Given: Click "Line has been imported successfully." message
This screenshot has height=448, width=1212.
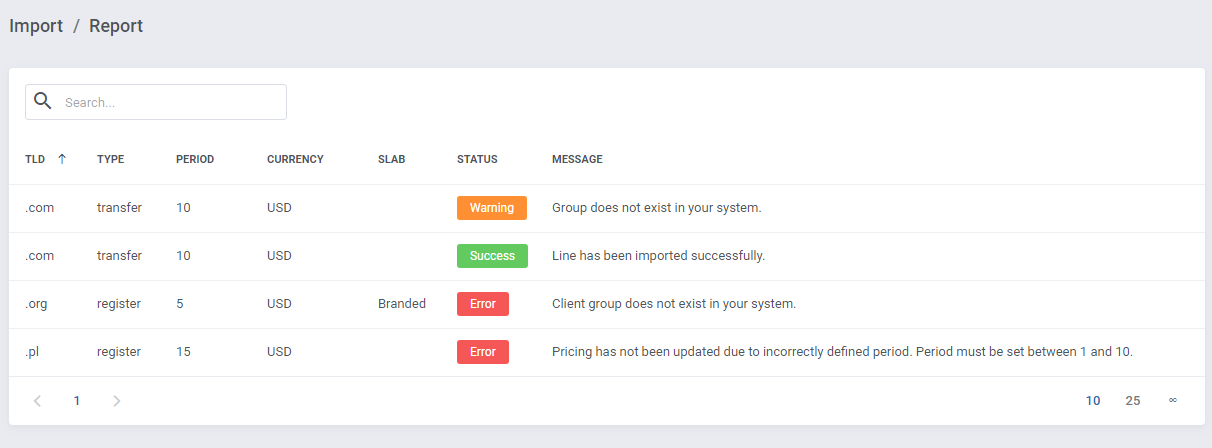Looking at the screenshot, I should tap(658, 256).
